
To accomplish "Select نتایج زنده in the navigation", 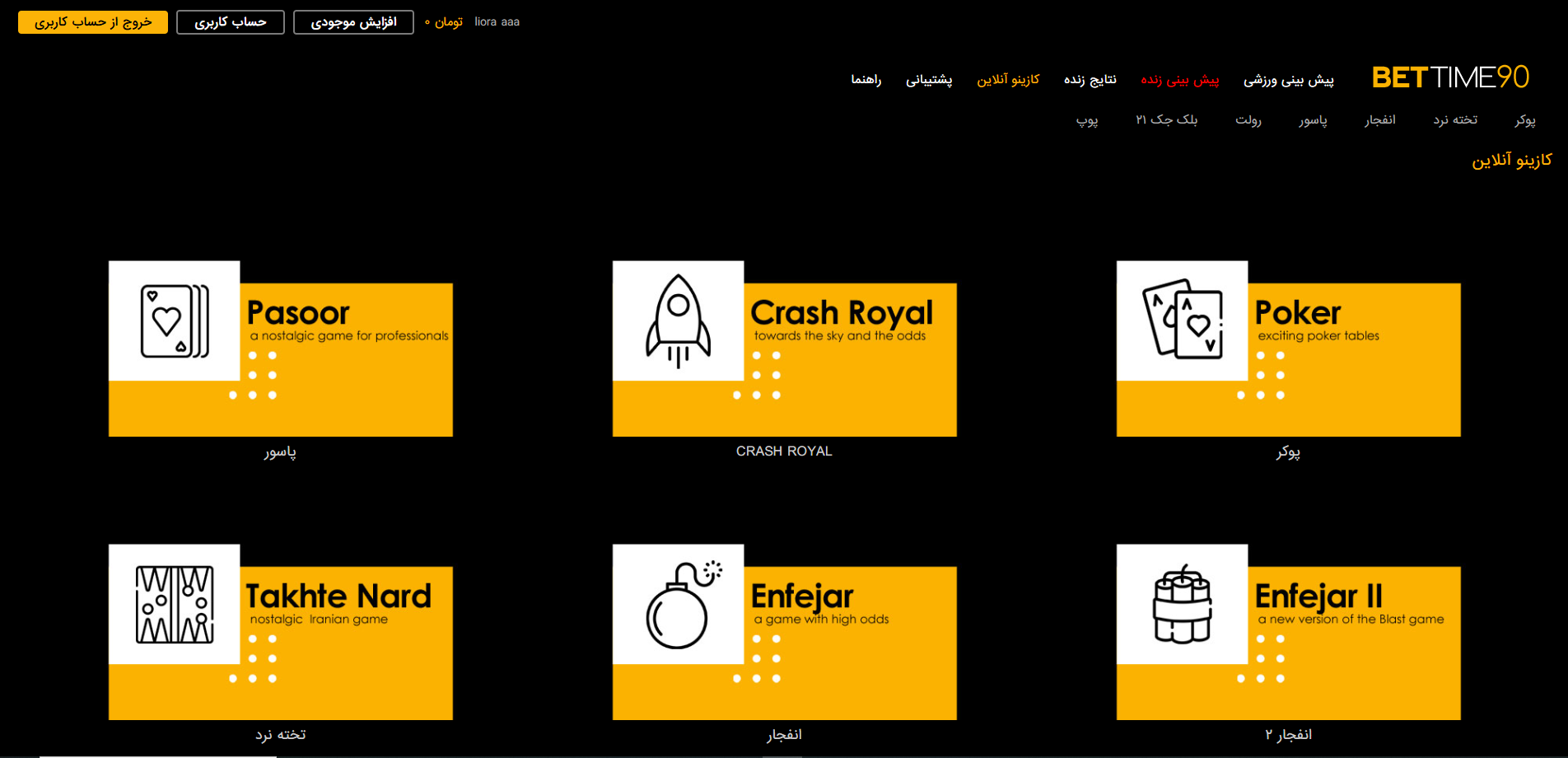I will coord(1090,80).
